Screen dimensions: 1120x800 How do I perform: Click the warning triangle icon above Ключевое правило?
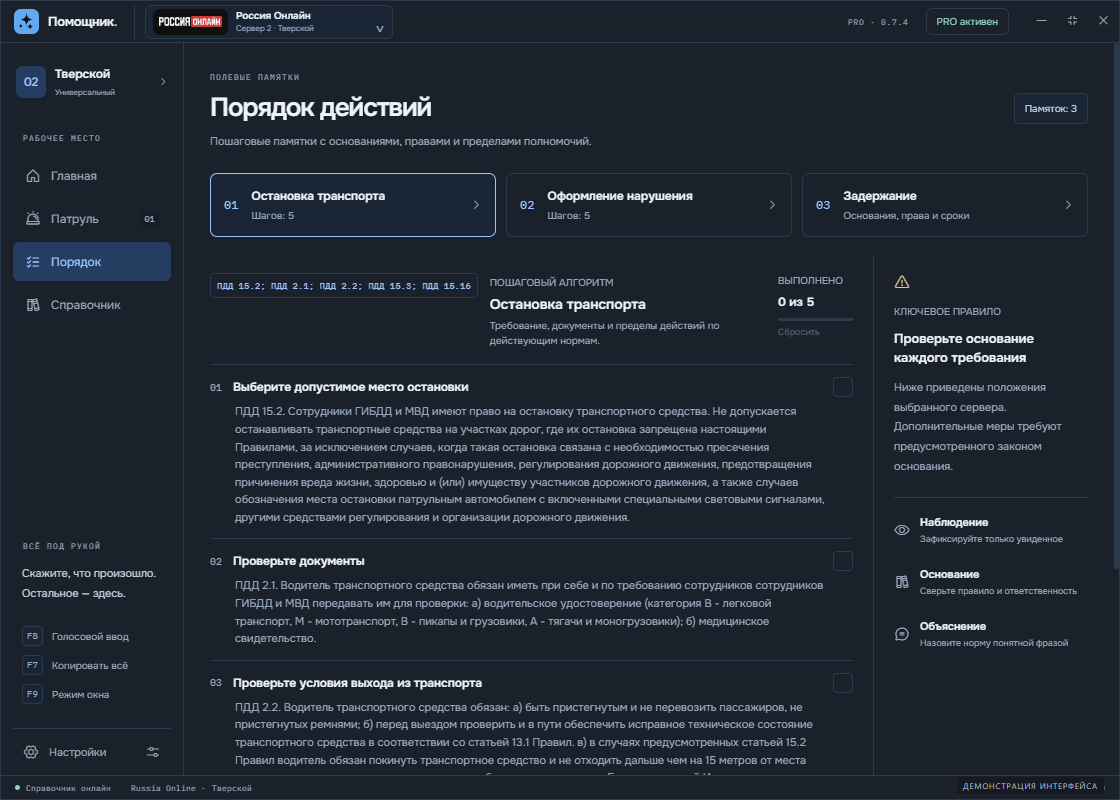[902, 282]
